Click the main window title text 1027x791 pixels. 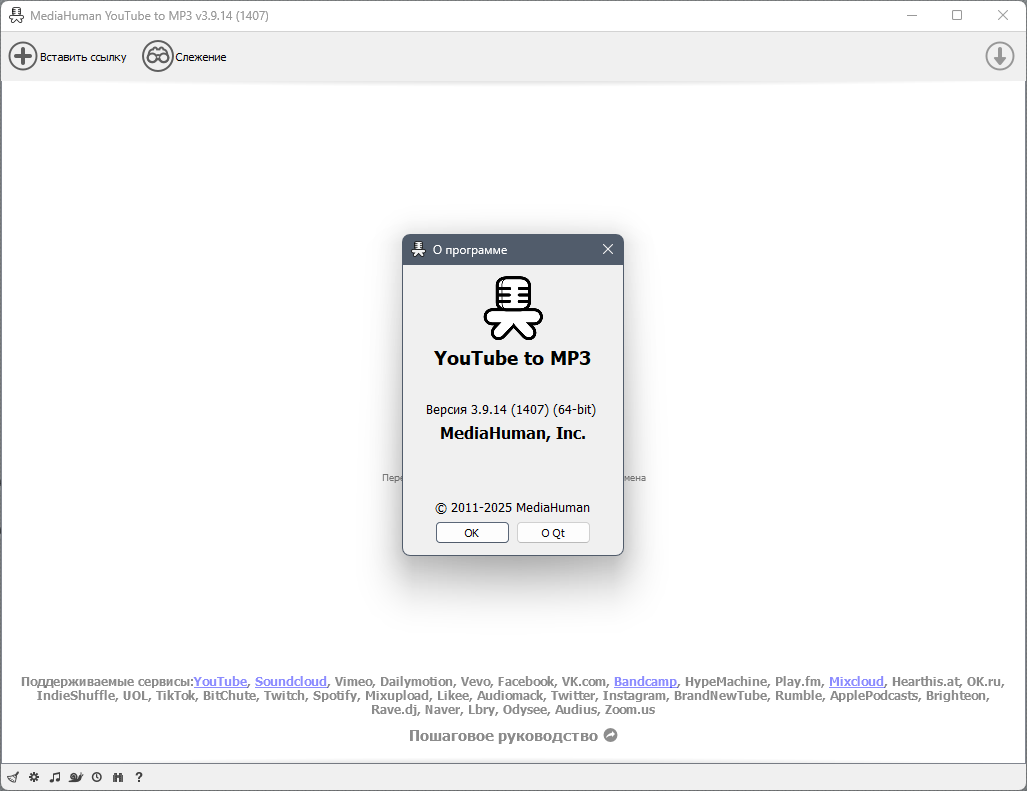pos(149,16)
